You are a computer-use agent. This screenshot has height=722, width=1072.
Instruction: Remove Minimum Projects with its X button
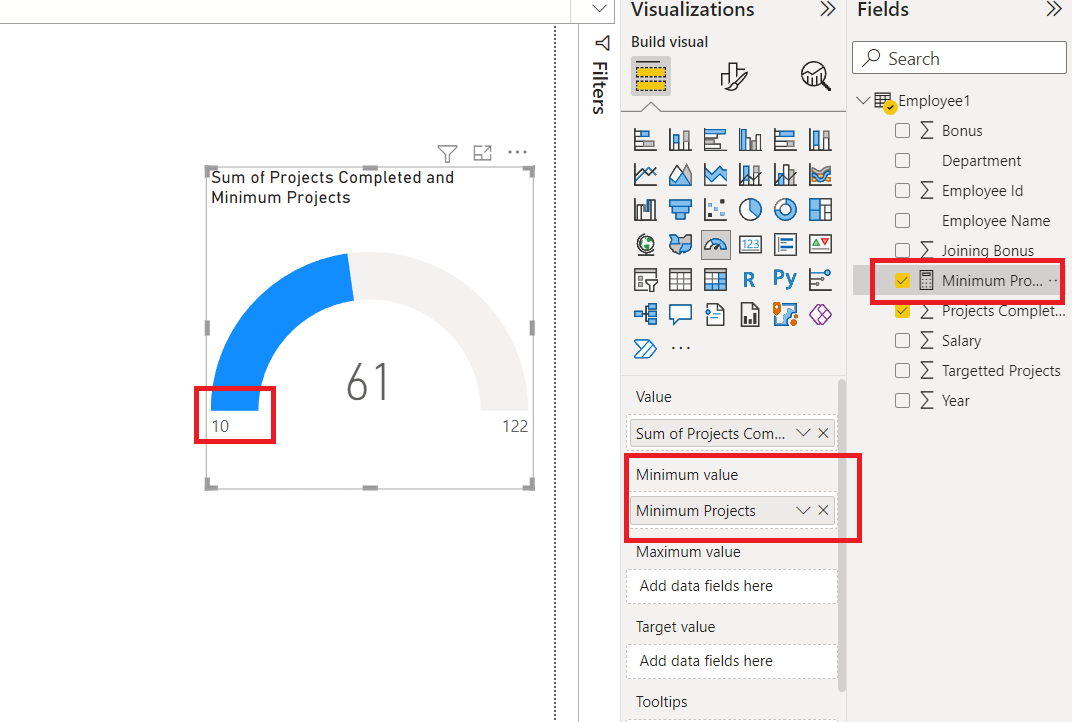[824, 510]
